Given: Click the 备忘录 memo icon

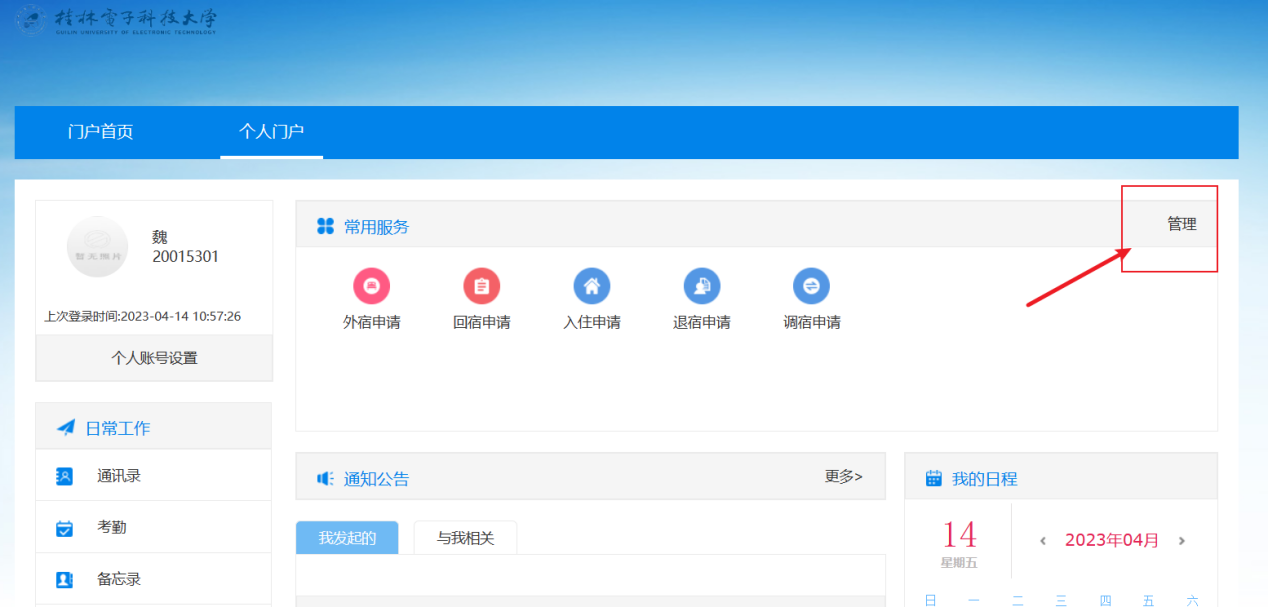Looking at the screenshot, I should coord(65,579).
